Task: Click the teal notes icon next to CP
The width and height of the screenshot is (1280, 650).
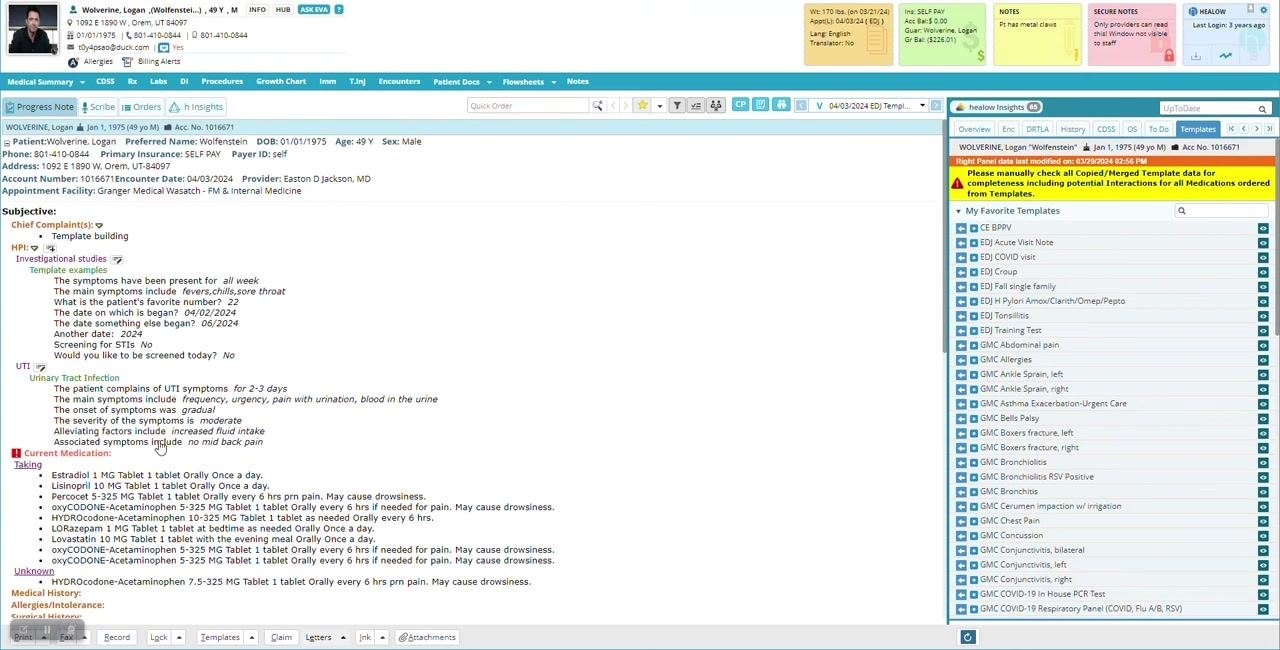Action: click(x=760, y=105)
